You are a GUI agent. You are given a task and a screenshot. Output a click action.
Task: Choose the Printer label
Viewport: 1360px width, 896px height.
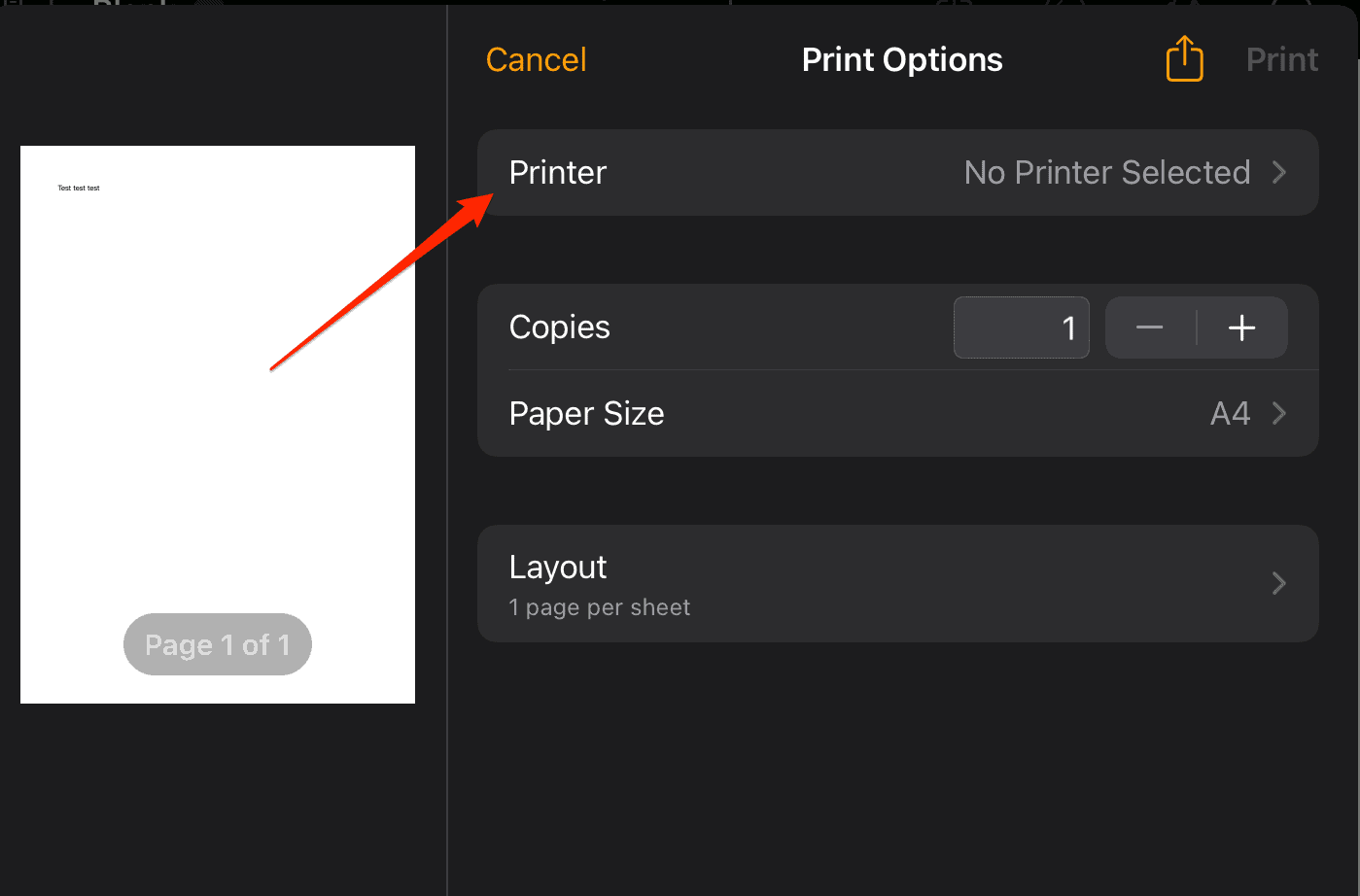(x=558, y=173)
